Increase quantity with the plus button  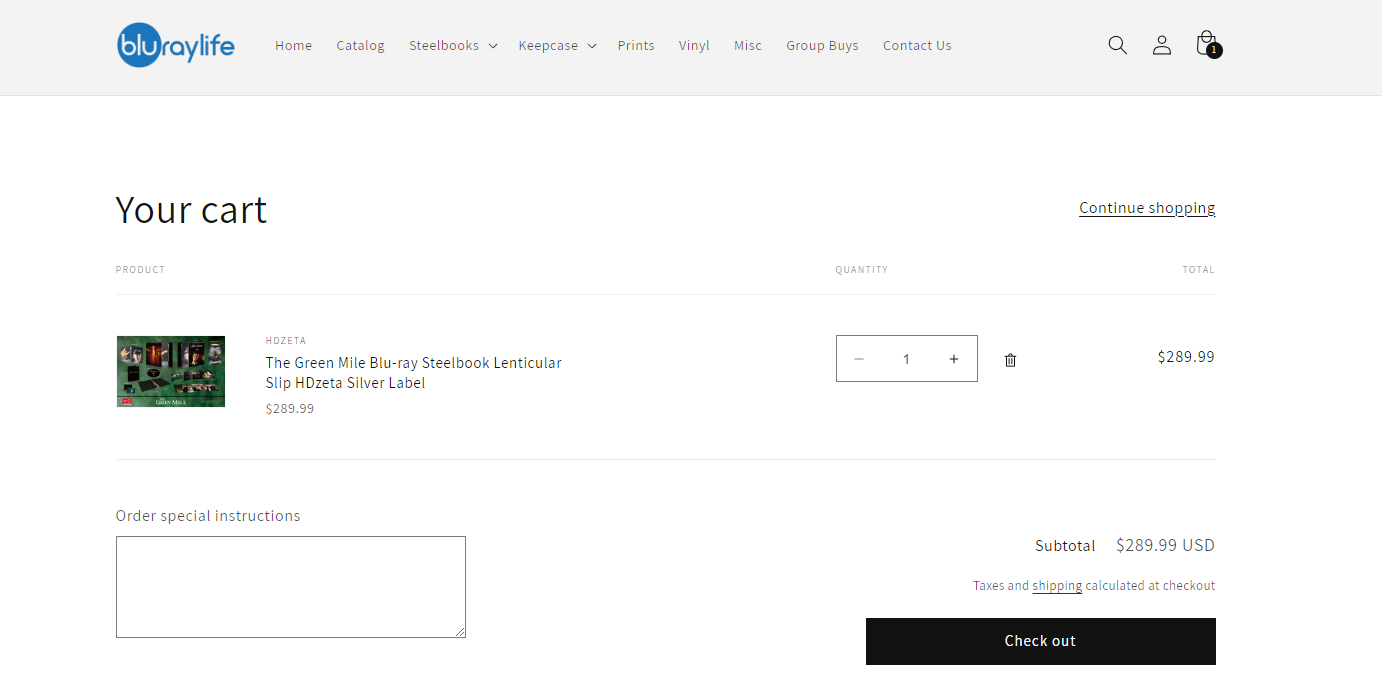(x=954, y=359)
